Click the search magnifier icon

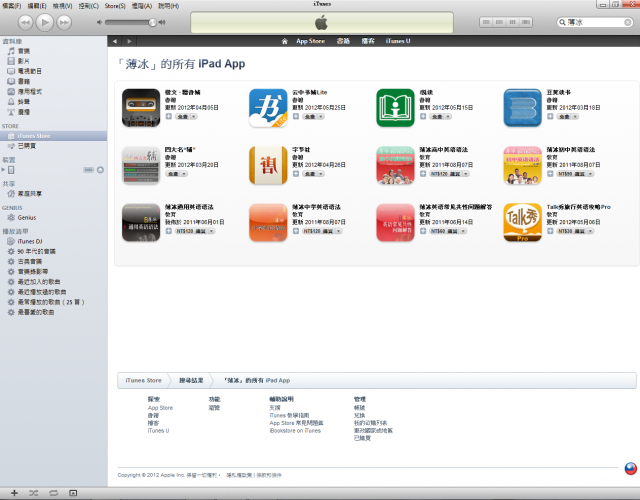coord(562,22)
